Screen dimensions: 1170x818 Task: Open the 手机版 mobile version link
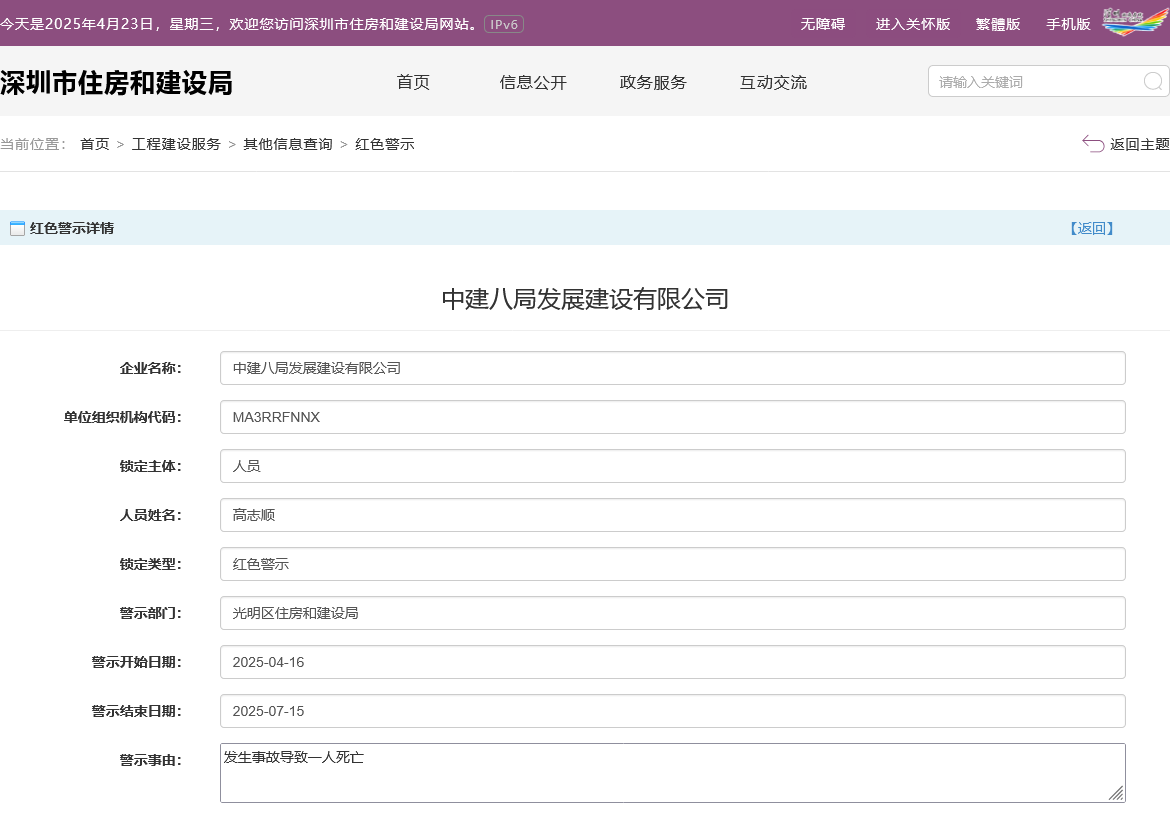click(1068, 24)
